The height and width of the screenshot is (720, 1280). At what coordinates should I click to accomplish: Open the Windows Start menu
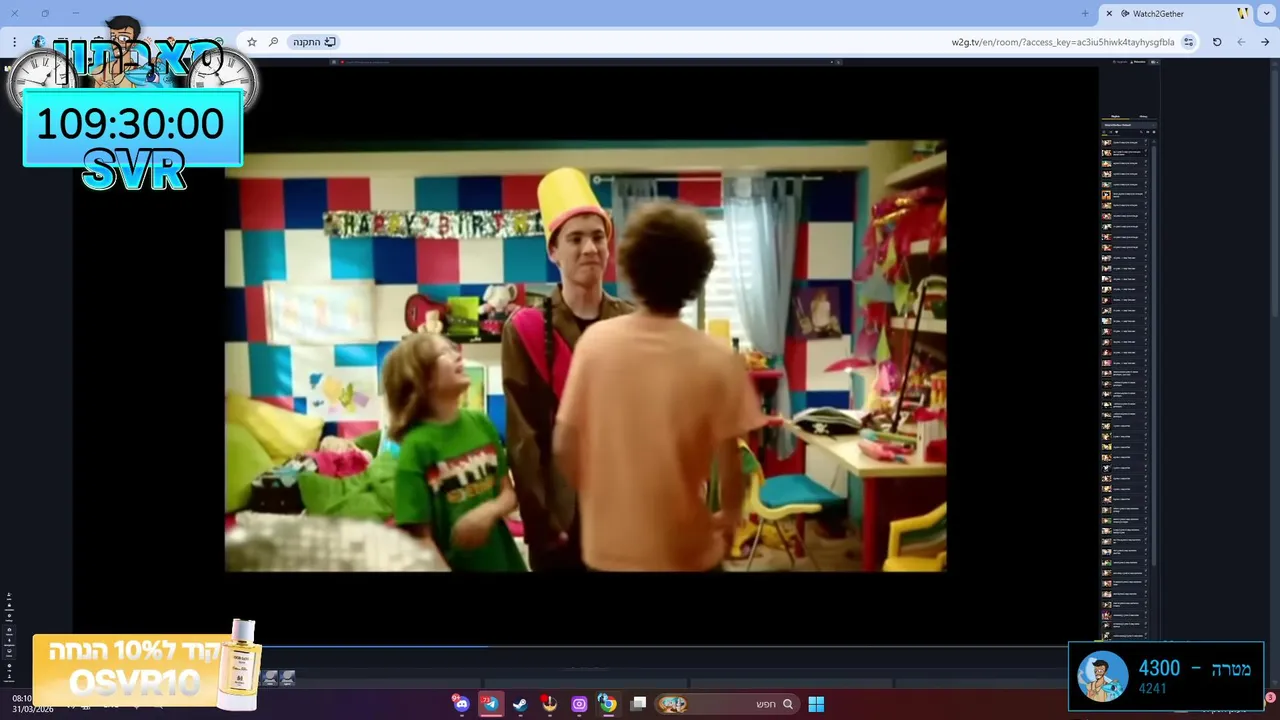point(816,704)
